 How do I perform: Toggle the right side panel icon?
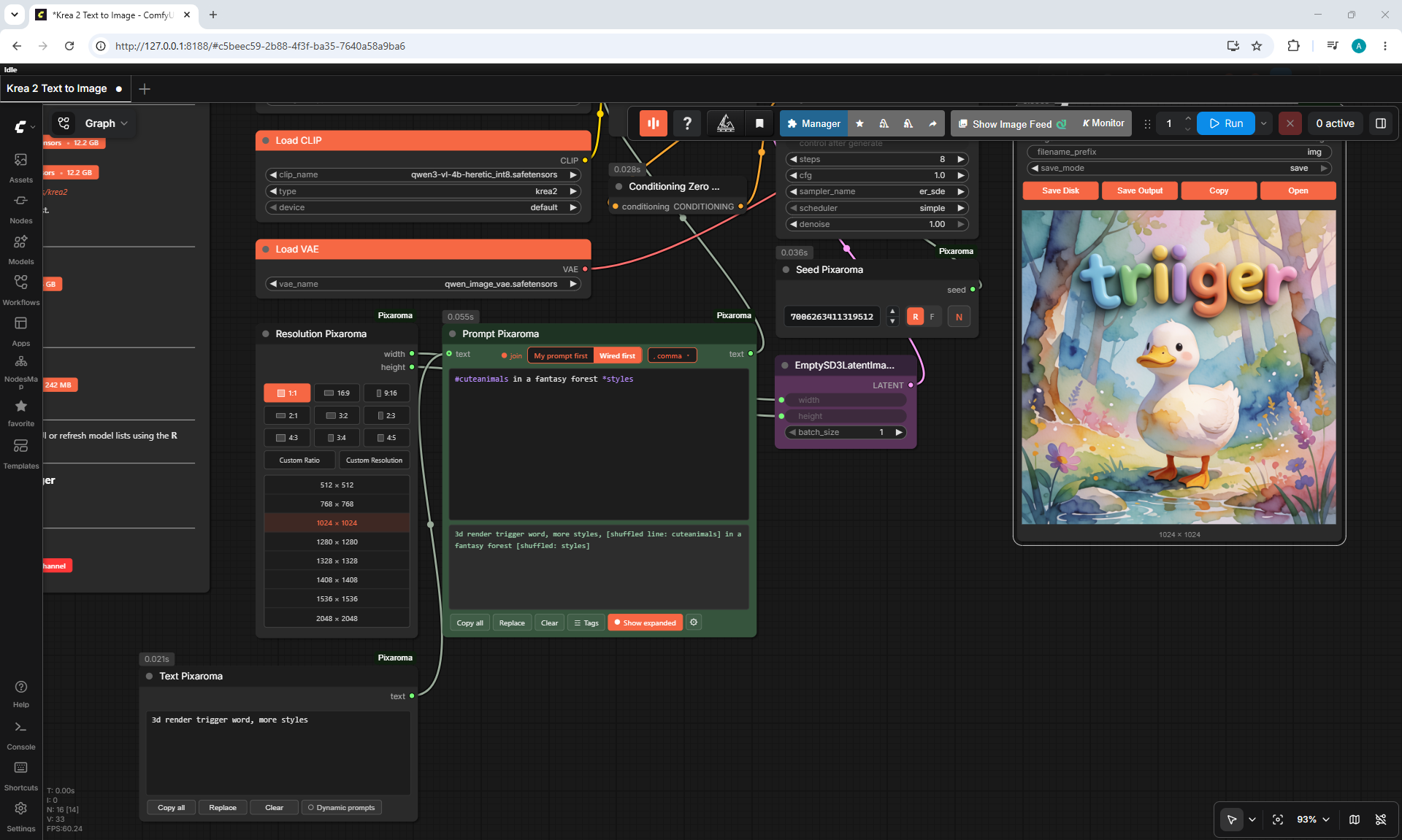point(1381,123)
